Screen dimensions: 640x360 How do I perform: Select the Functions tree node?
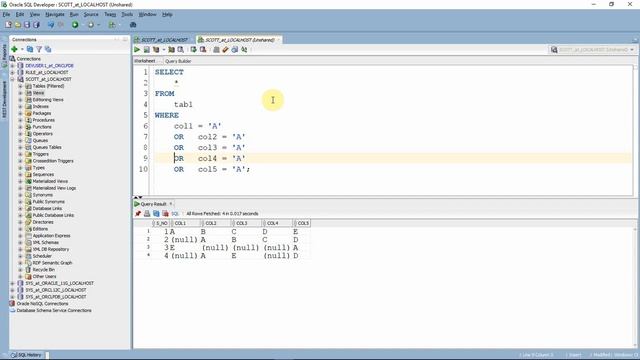(42, 127)
